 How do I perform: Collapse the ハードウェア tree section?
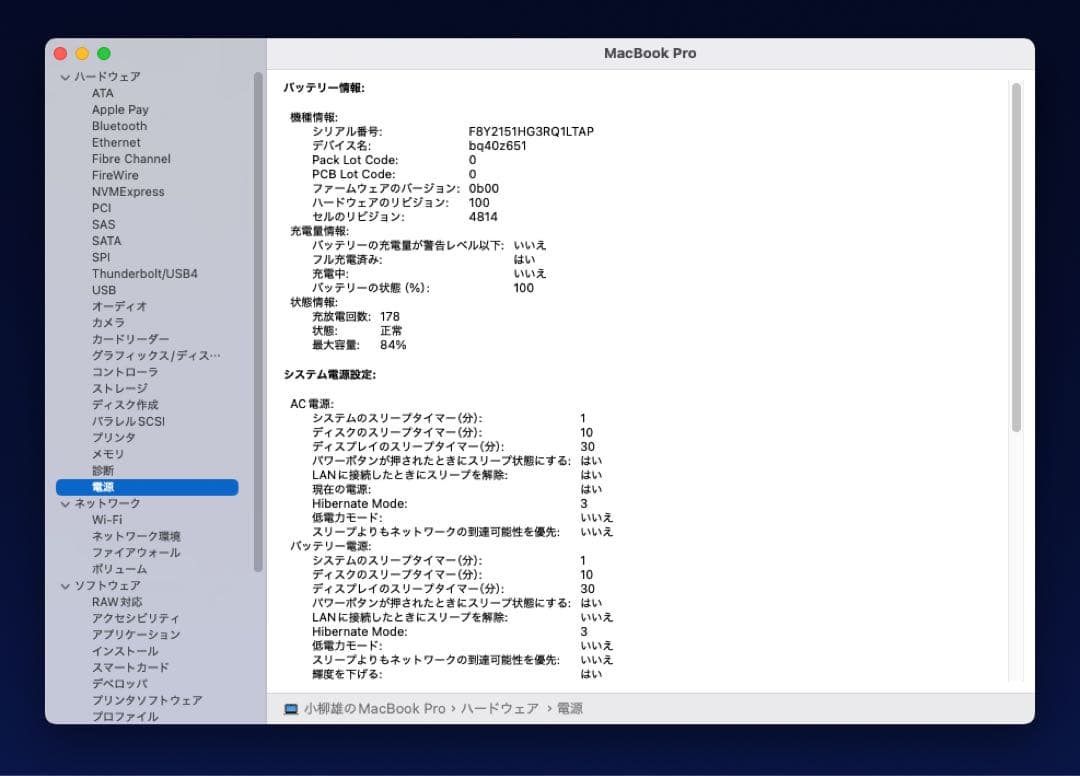(x=64, y=76)
